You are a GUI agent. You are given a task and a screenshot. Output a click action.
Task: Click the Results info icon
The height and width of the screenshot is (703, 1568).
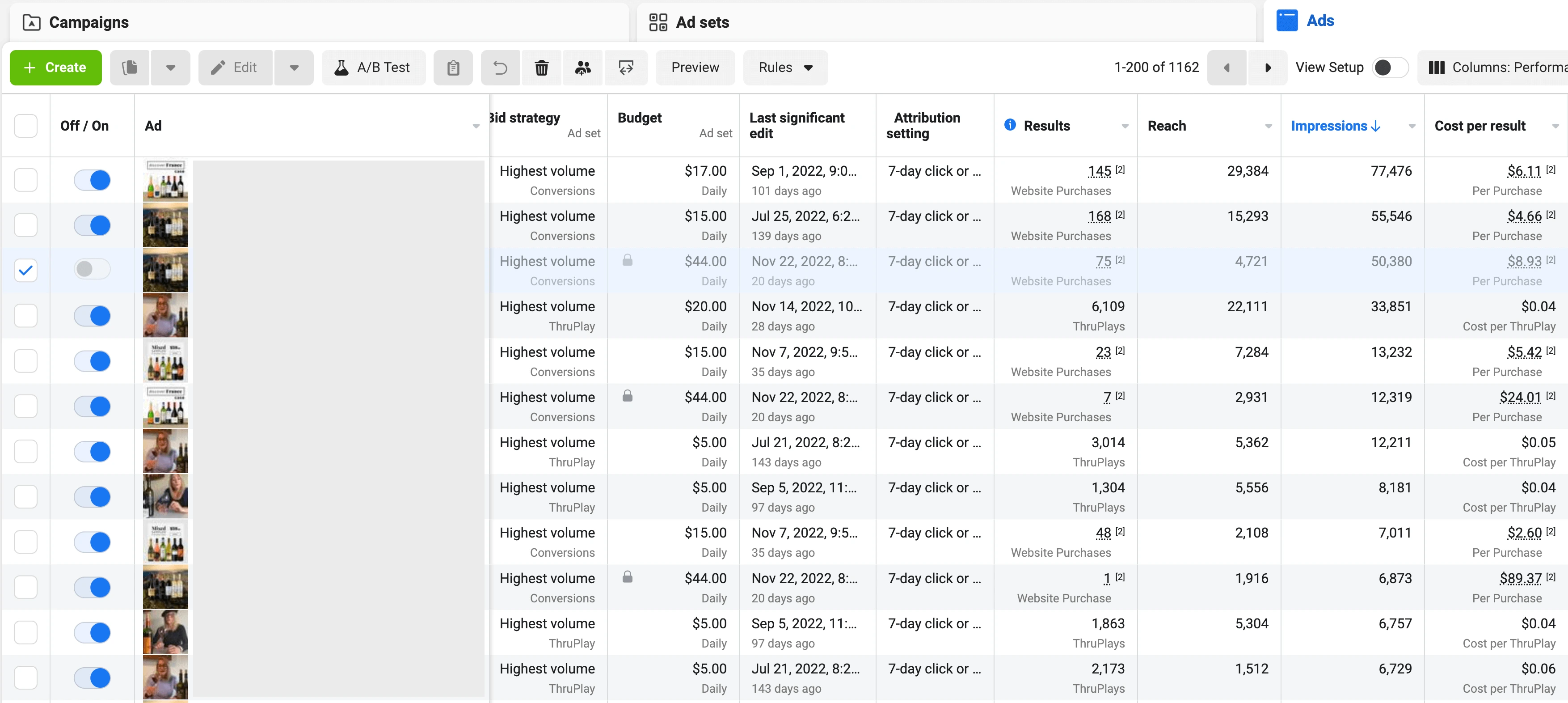tap(1010, 125)
